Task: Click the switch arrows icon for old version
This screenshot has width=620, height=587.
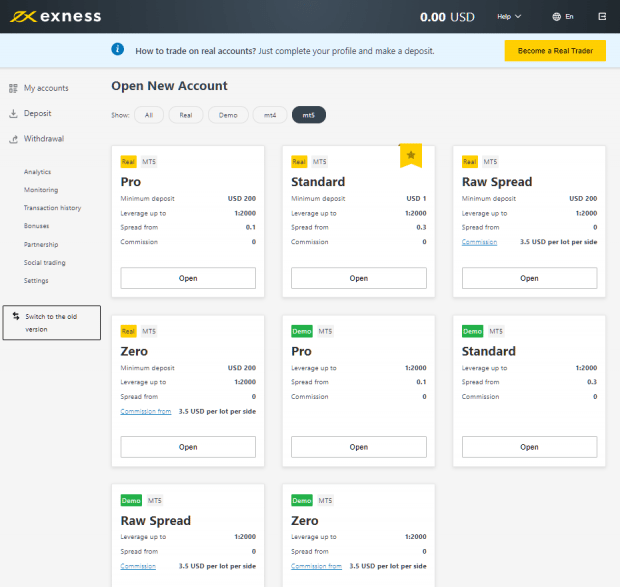Action: point(15,316)
